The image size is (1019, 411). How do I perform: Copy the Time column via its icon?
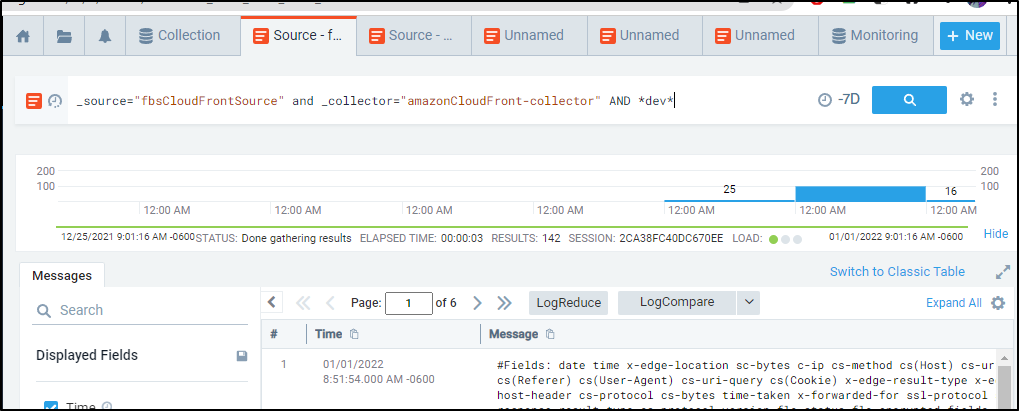coord(354,334)
